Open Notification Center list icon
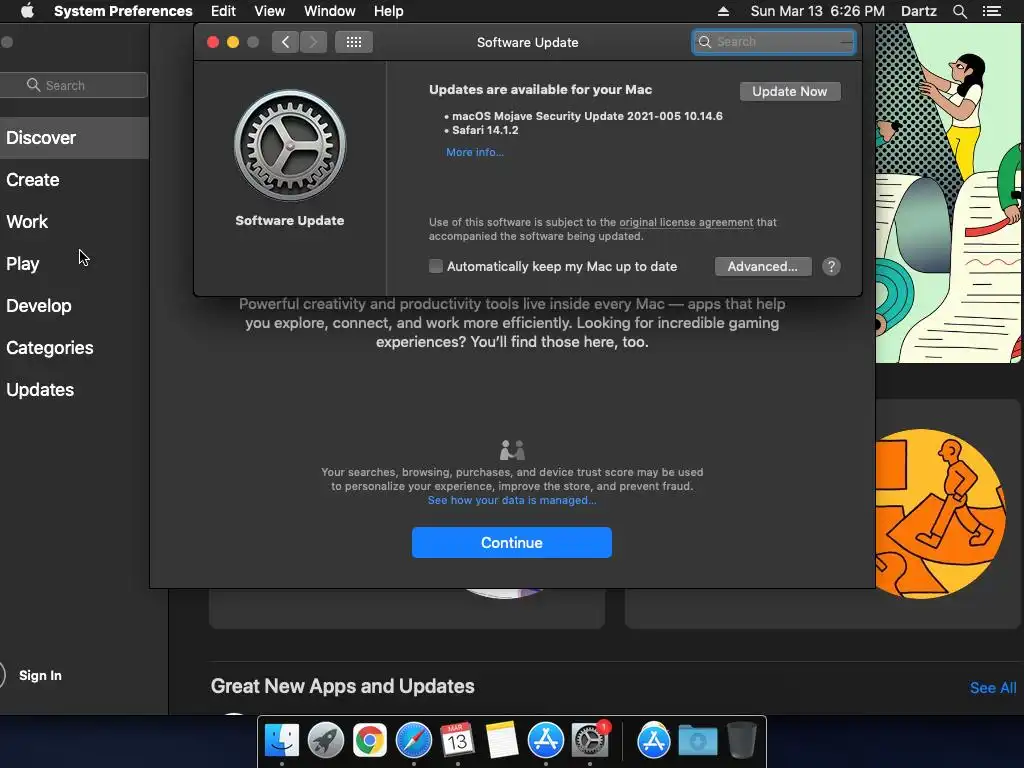Screen dimensions: 1024x768 click(992, 11)
